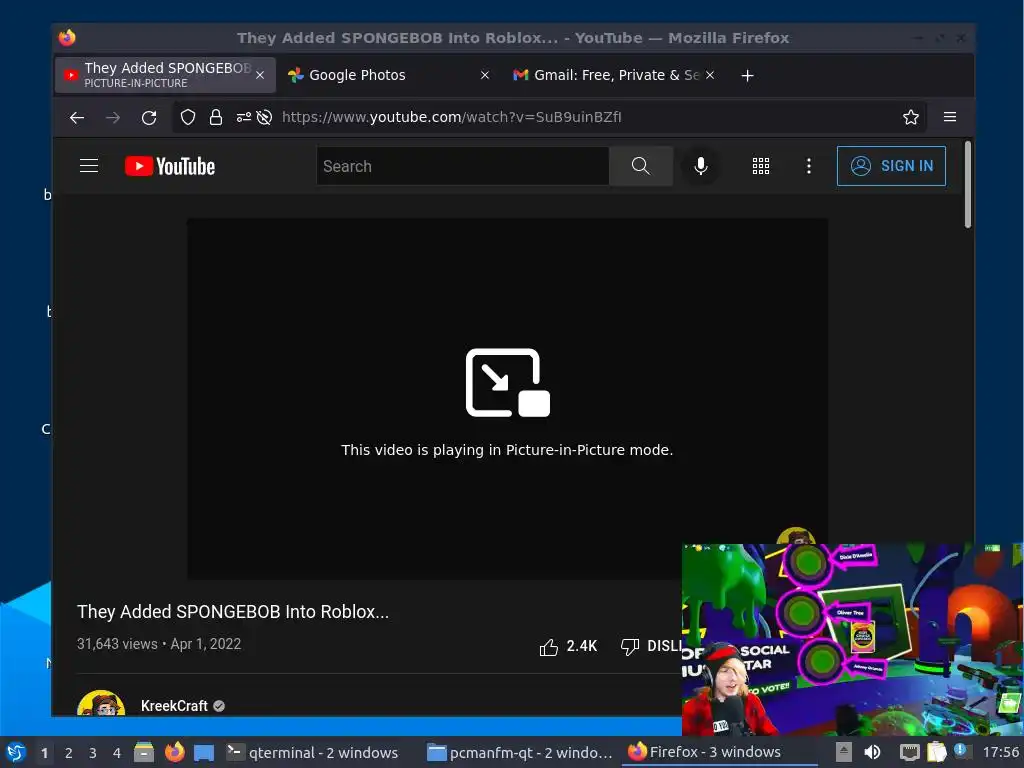Click the blocked autoplay icon in URL bar
Viewport: 1024px width, 768px height.
(x=264, y=118)
